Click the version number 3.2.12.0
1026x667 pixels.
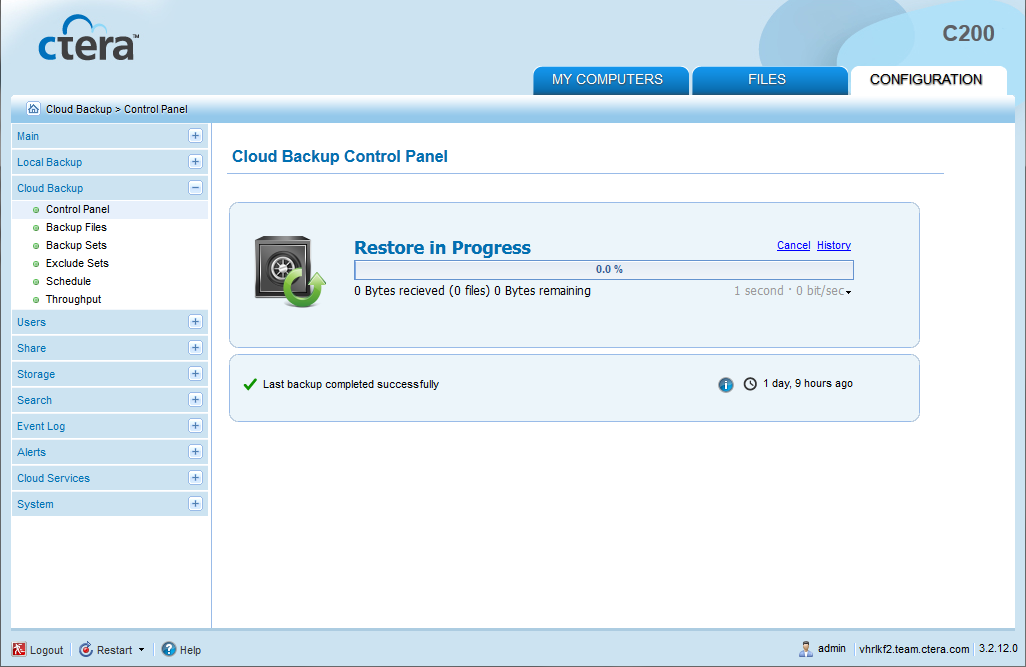point(999,649)
